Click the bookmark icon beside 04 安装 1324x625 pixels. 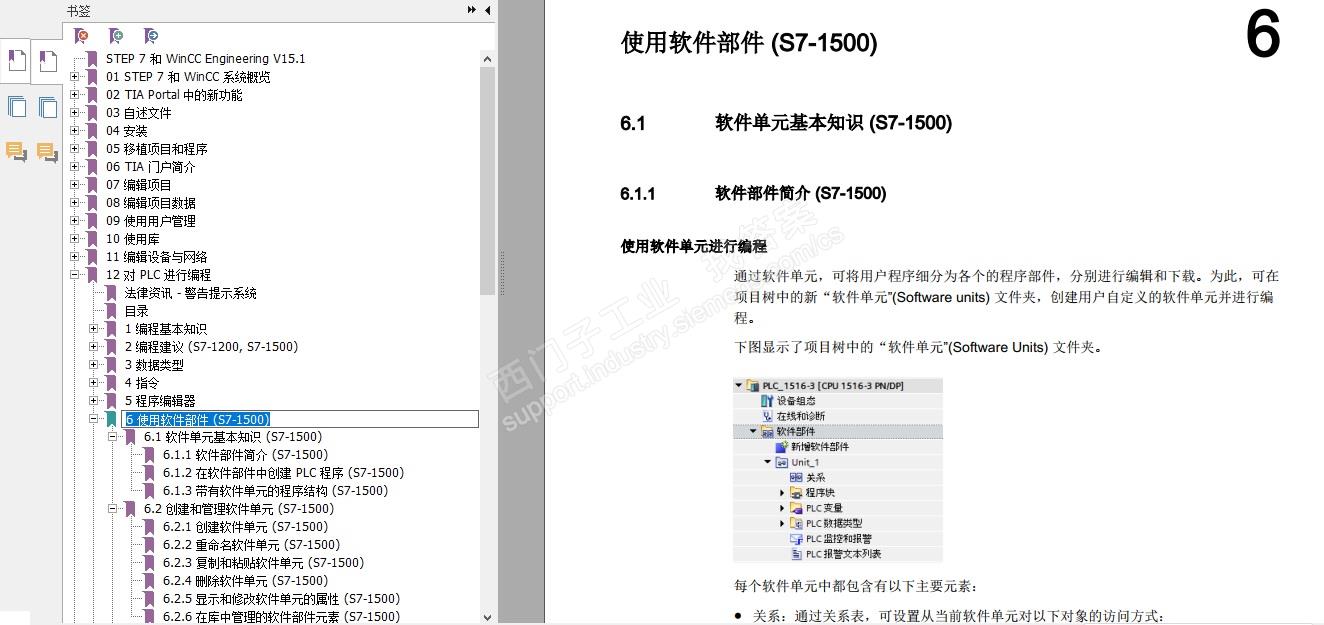93,131
